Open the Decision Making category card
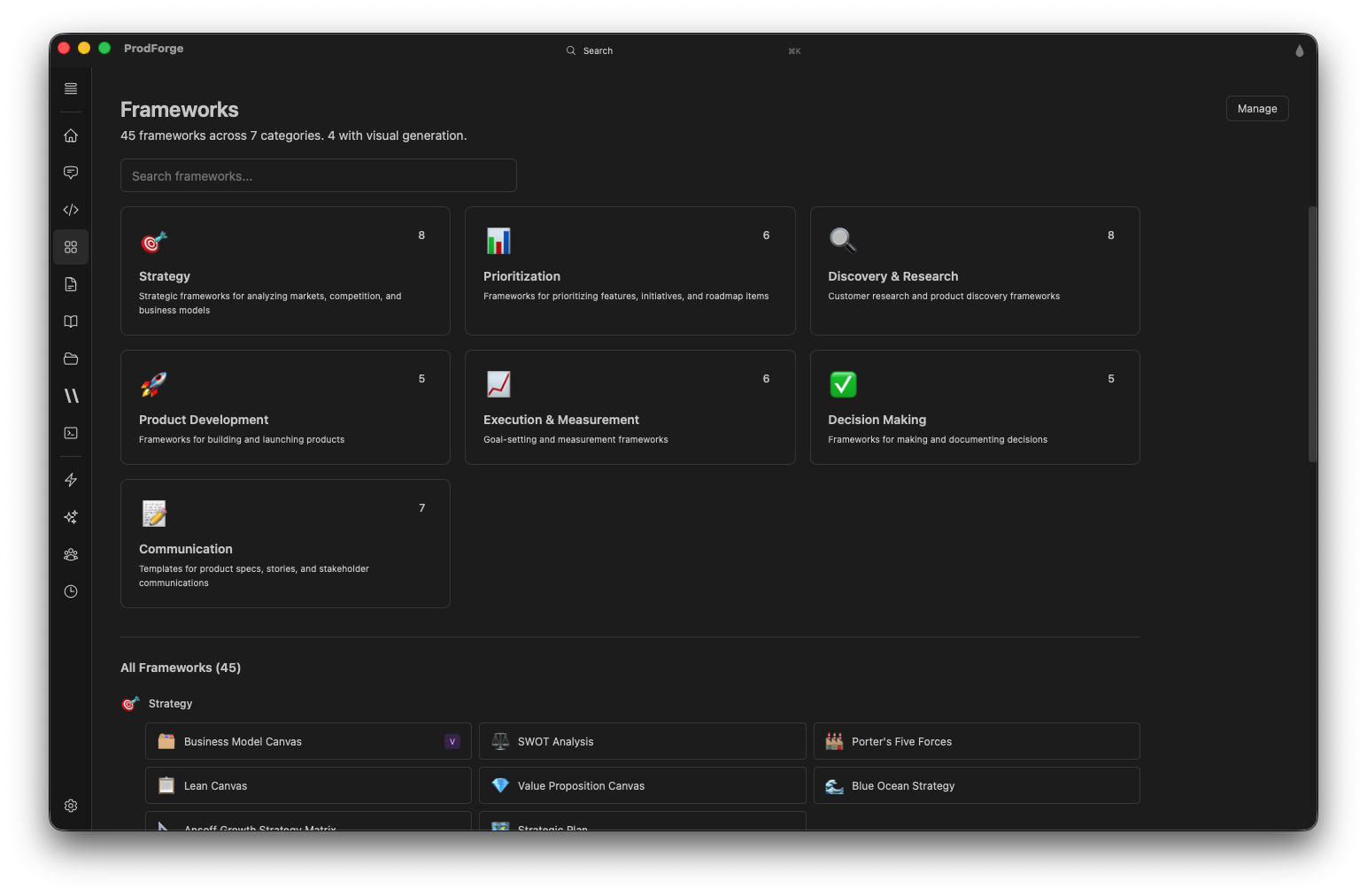 pos(974,407)
